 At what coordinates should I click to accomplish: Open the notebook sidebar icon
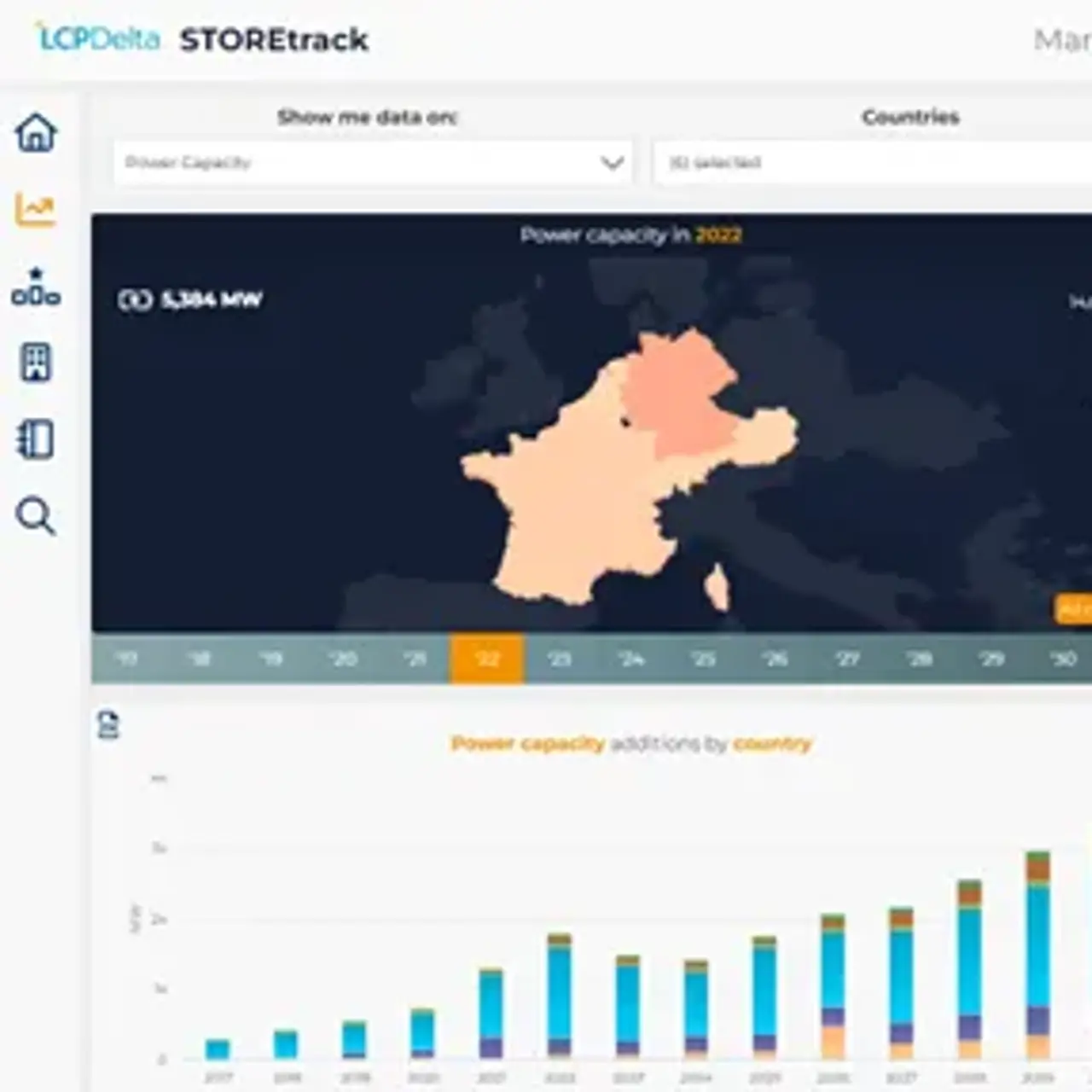click(x=36, y=439)
